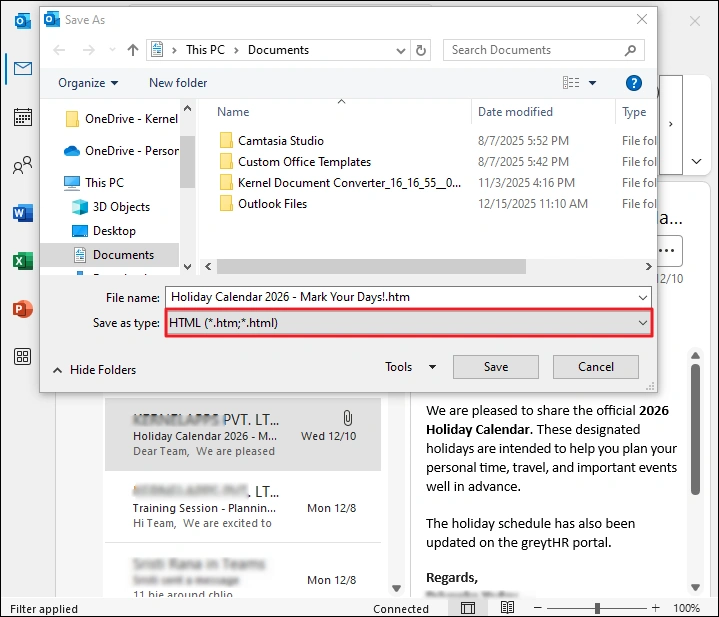
Task: Click the New folder button
Action: [x=178, y=83]
